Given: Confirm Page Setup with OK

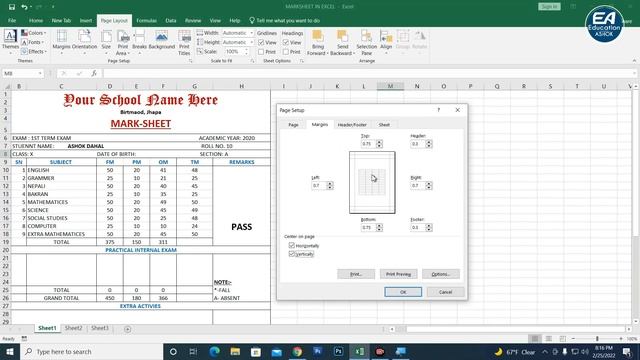Looking at the screenshot, I should click(403, 292).
